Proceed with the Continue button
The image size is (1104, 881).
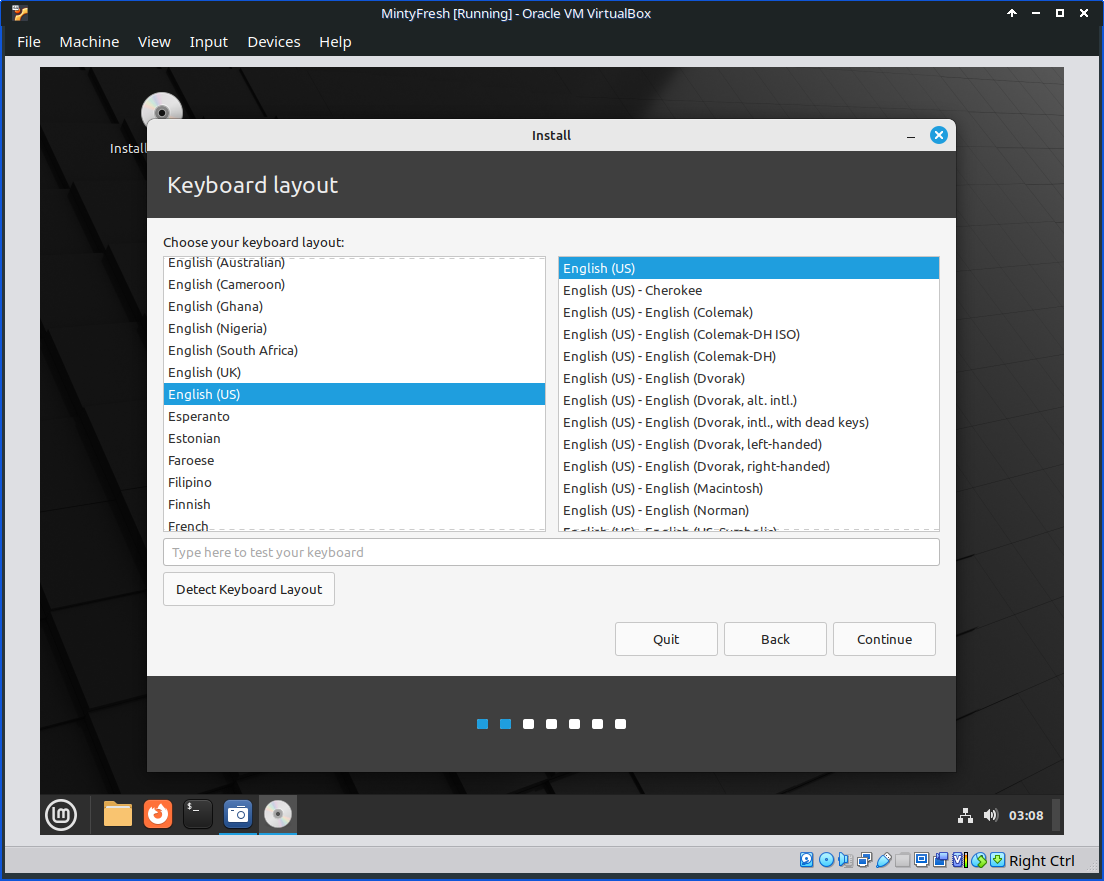pyautogui.click(x=884, y=639)
